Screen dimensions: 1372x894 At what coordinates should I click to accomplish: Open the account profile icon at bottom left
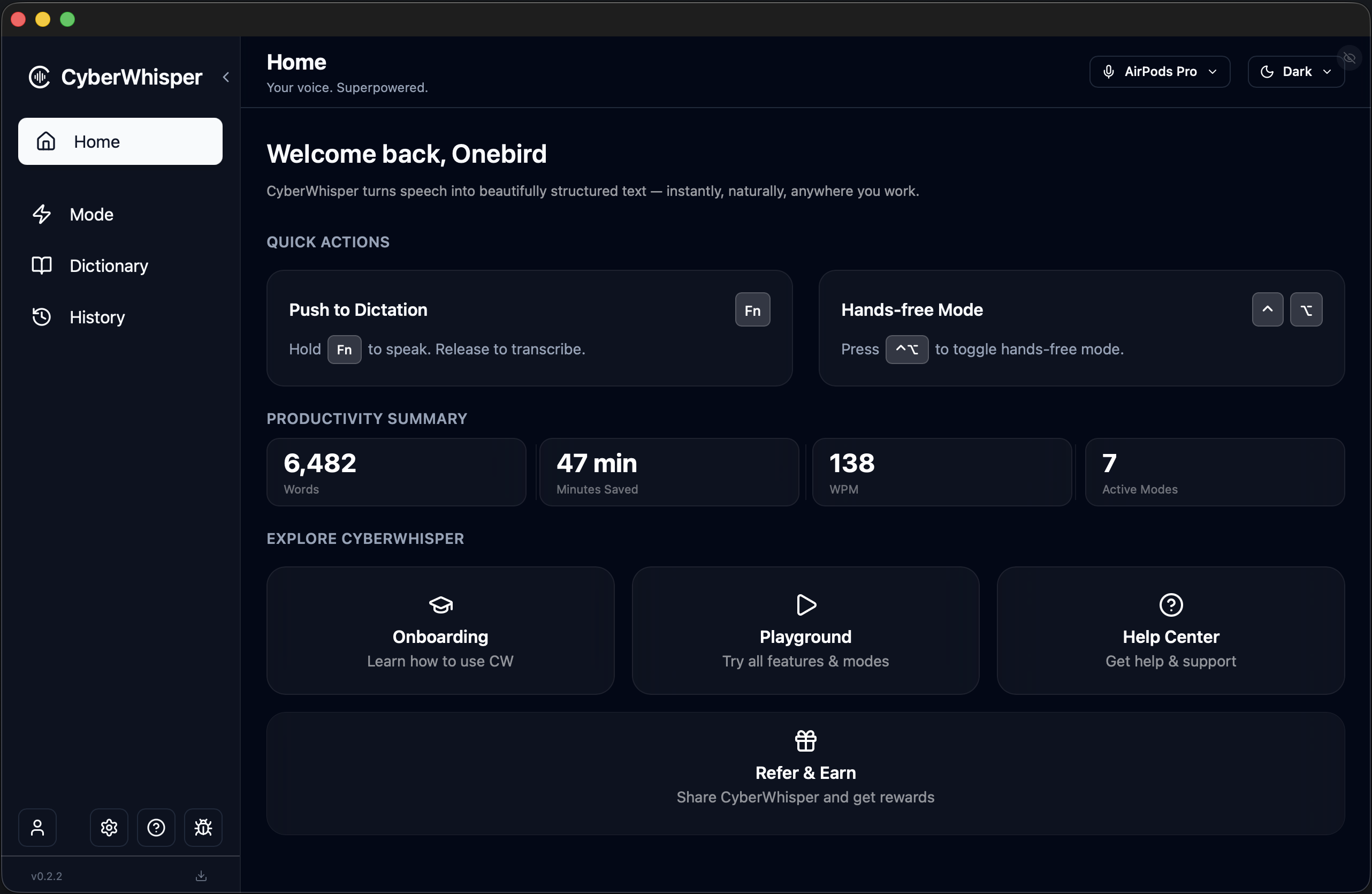37,827
